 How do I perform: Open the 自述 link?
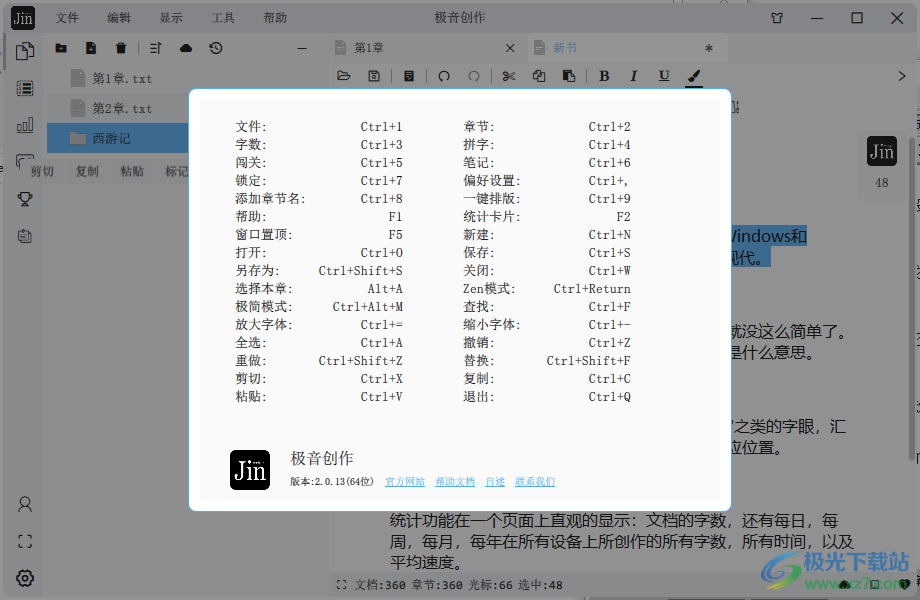[495, 482]
